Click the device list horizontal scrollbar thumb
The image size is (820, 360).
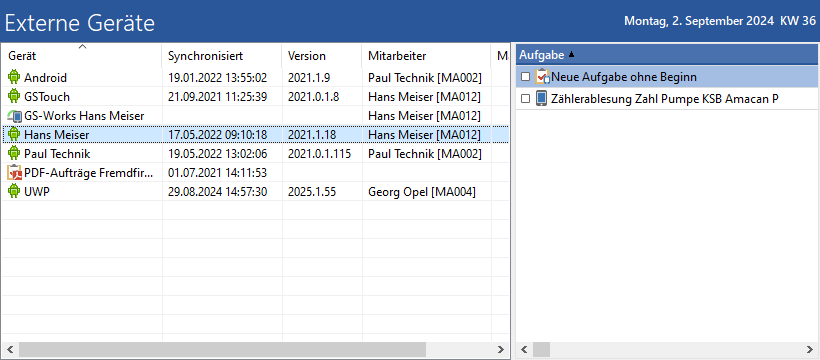tap(222, 349)
